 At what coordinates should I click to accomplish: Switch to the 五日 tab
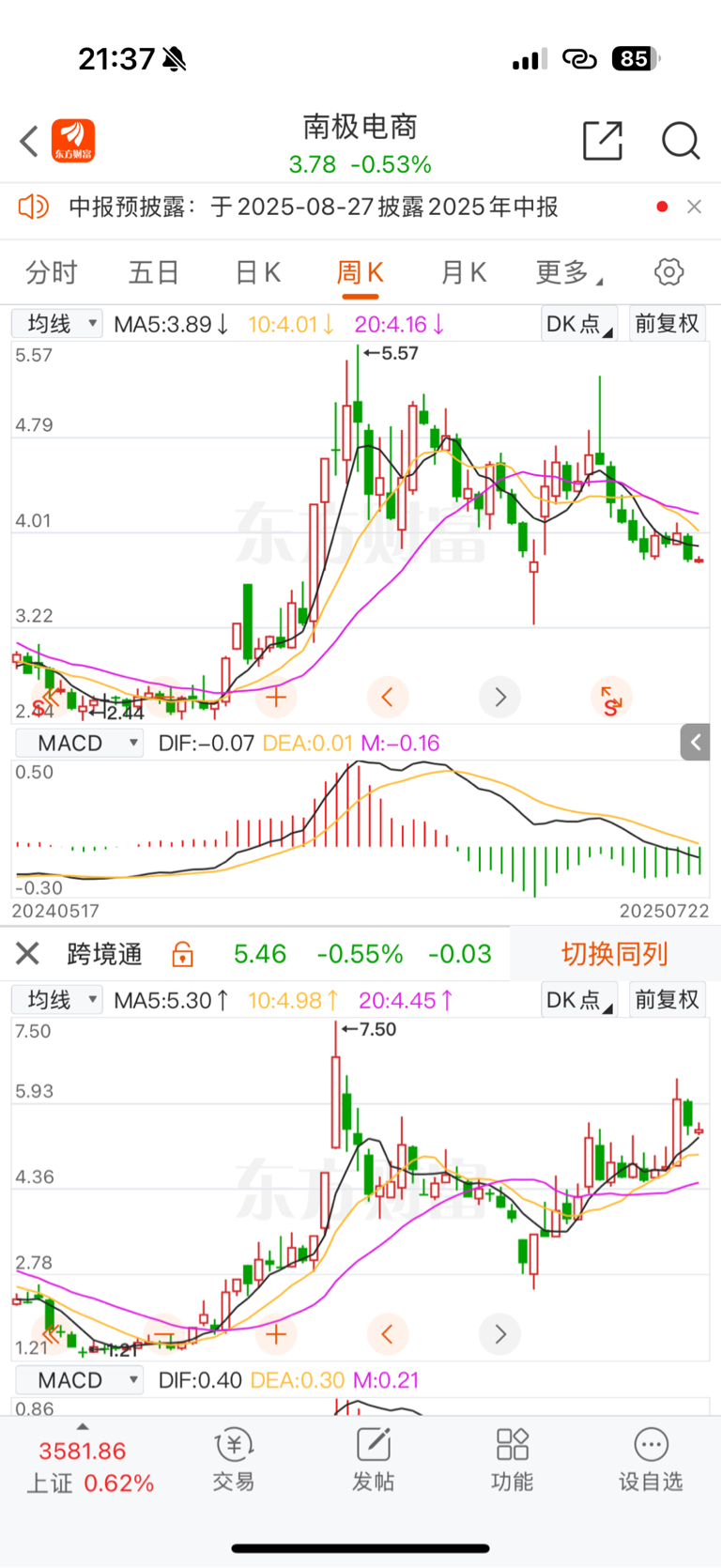(154, 272)
